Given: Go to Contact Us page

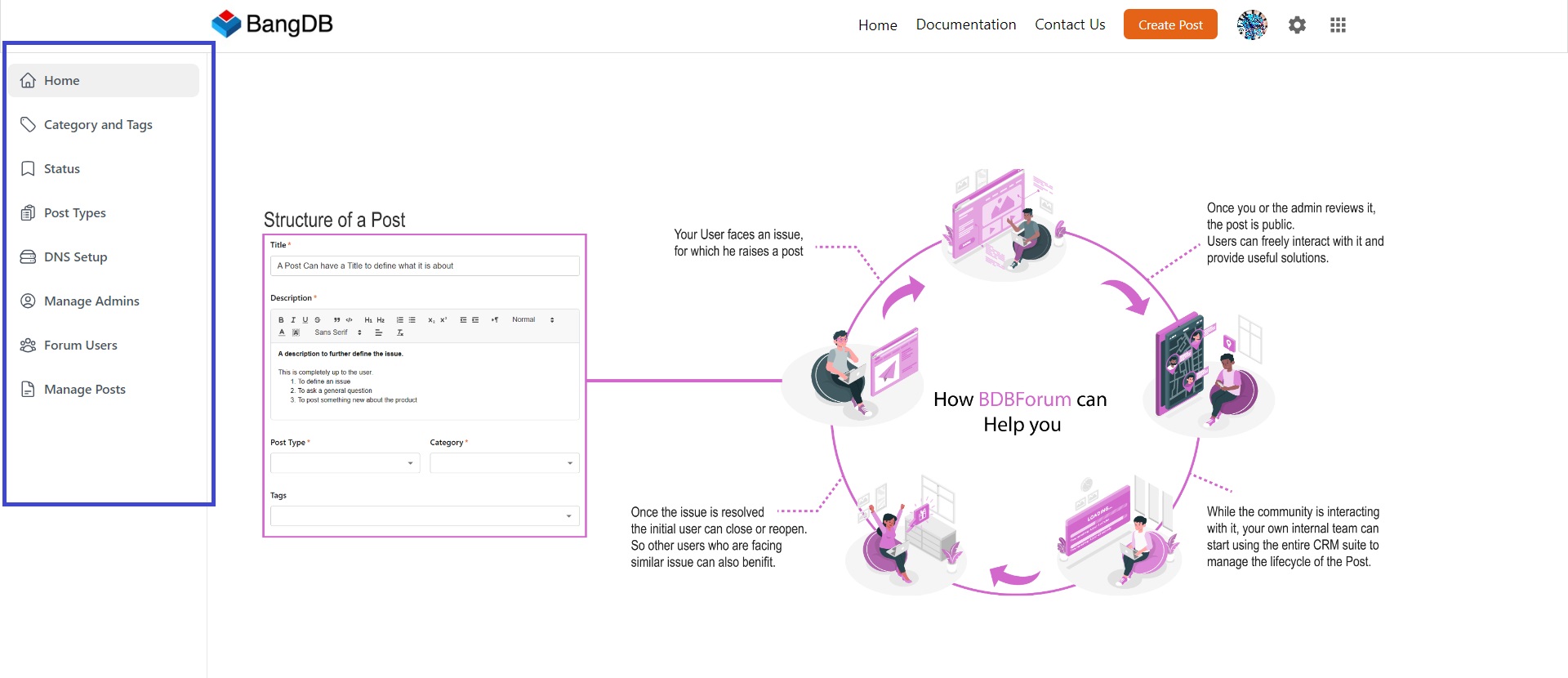Looking at the screenshot, I should click(1070, 25).
